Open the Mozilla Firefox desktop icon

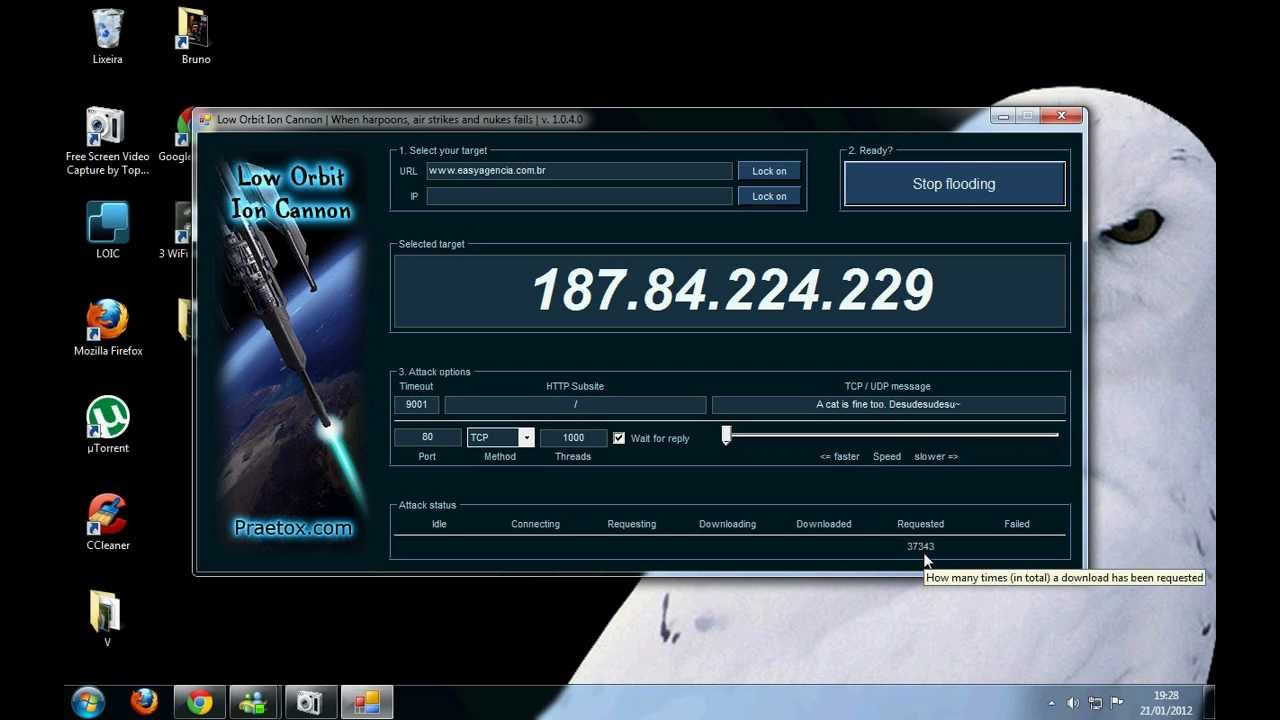pyautogui.click(x=107, y=322)
